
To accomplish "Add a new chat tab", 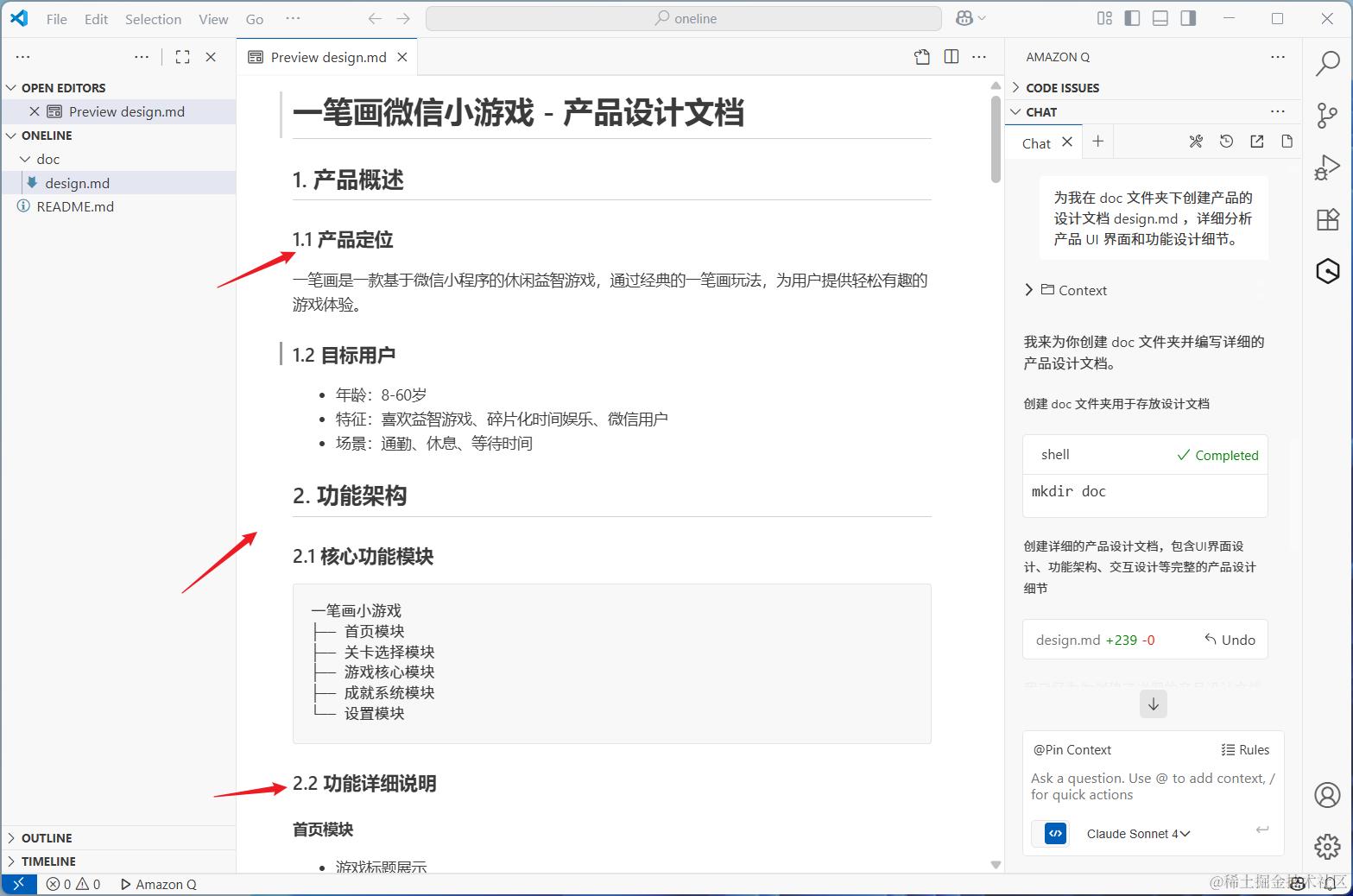I will [1098, 142].
